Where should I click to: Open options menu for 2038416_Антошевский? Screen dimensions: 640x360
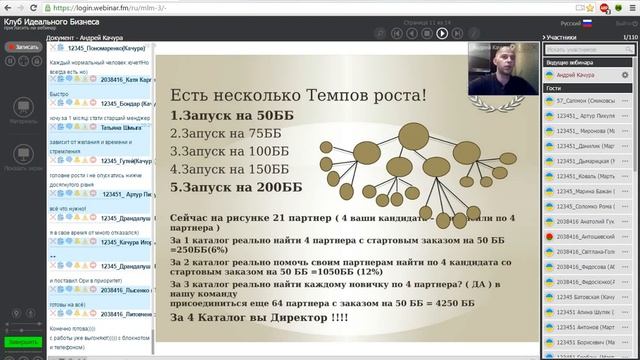625,237
